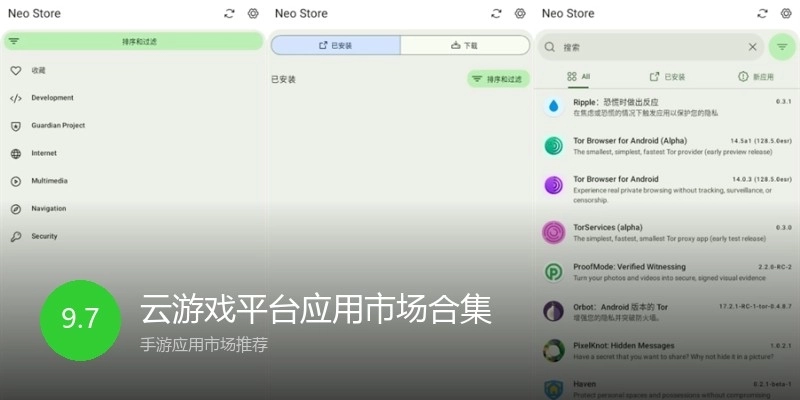Select the All tab in right panel
Viewport: 800px width, 400px height.
(x=579, y=76)
